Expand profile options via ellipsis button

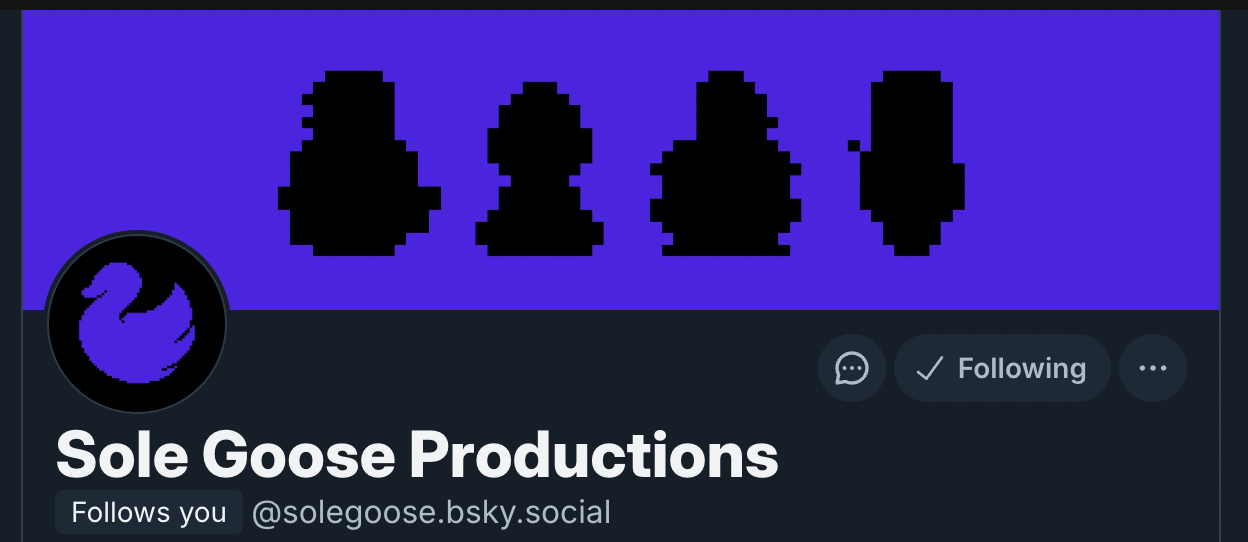coord(1153,368)
